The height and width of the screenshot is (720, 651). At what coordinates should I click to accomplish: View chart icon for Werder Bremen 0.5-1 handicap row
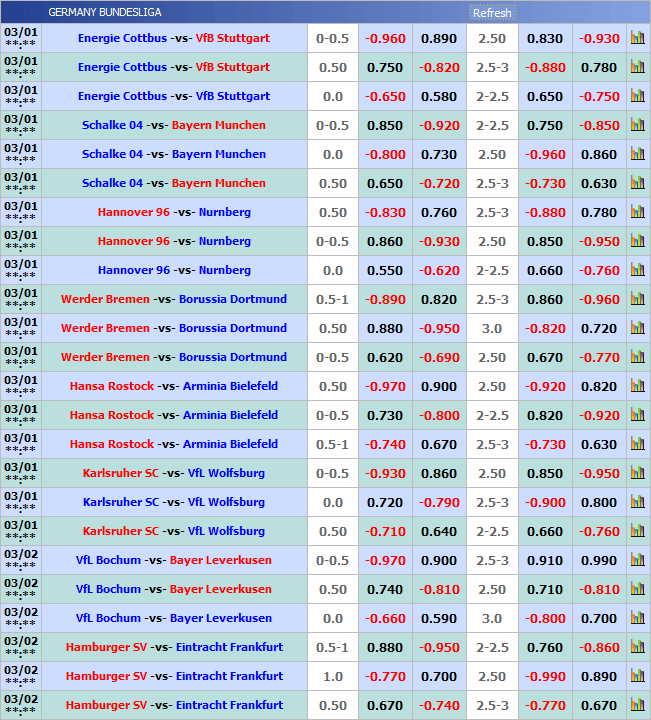pyautogui.click(x=638, y=298)
